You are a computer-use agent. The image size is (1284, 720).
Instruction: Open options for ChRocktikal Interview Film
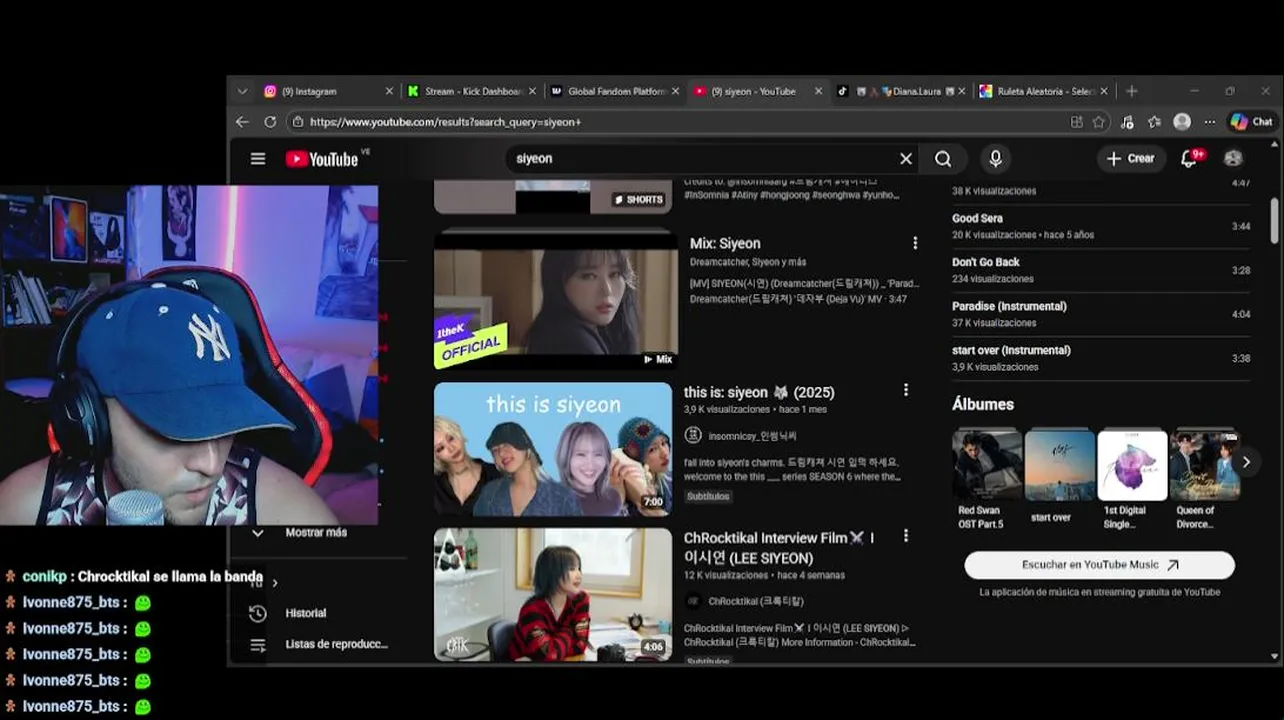click(x=906, y=536)
